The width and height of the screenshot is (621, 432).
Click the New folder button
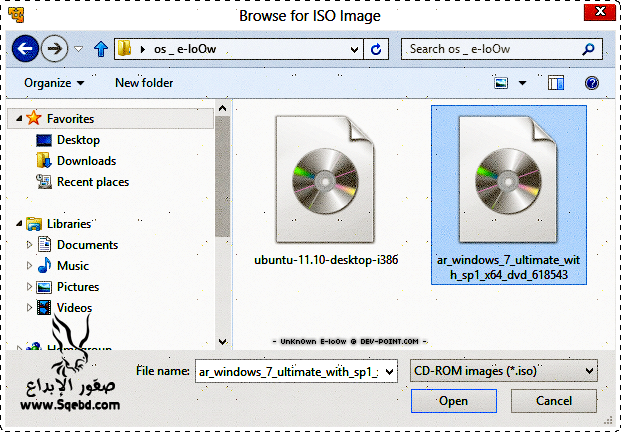pos(144,83)
